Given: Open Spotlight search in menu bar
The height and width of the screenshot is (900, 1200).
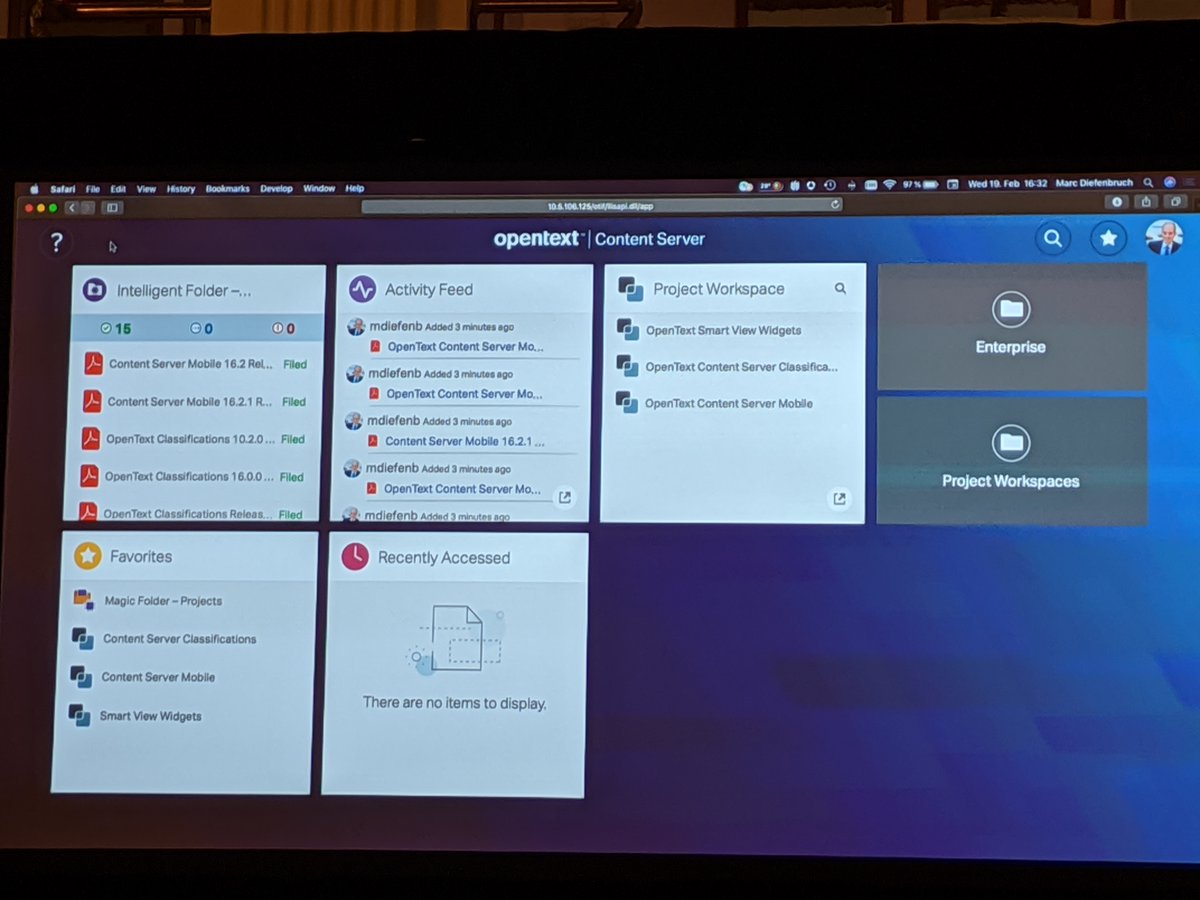Looking at the screenshot, I should (x=1148, y=183).
